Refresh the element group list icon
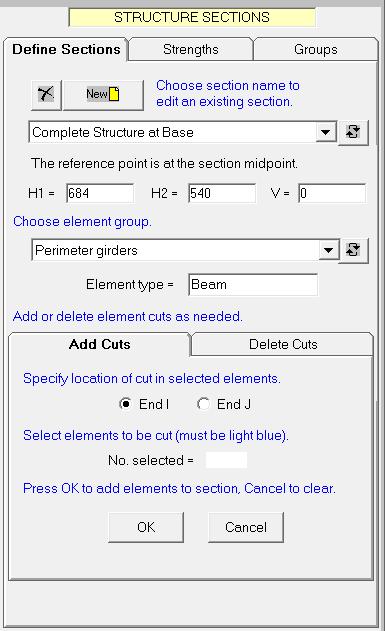Image resolution: width=385 pixels, height=631 pixels. pyautogui.click(x=353, y=250)
